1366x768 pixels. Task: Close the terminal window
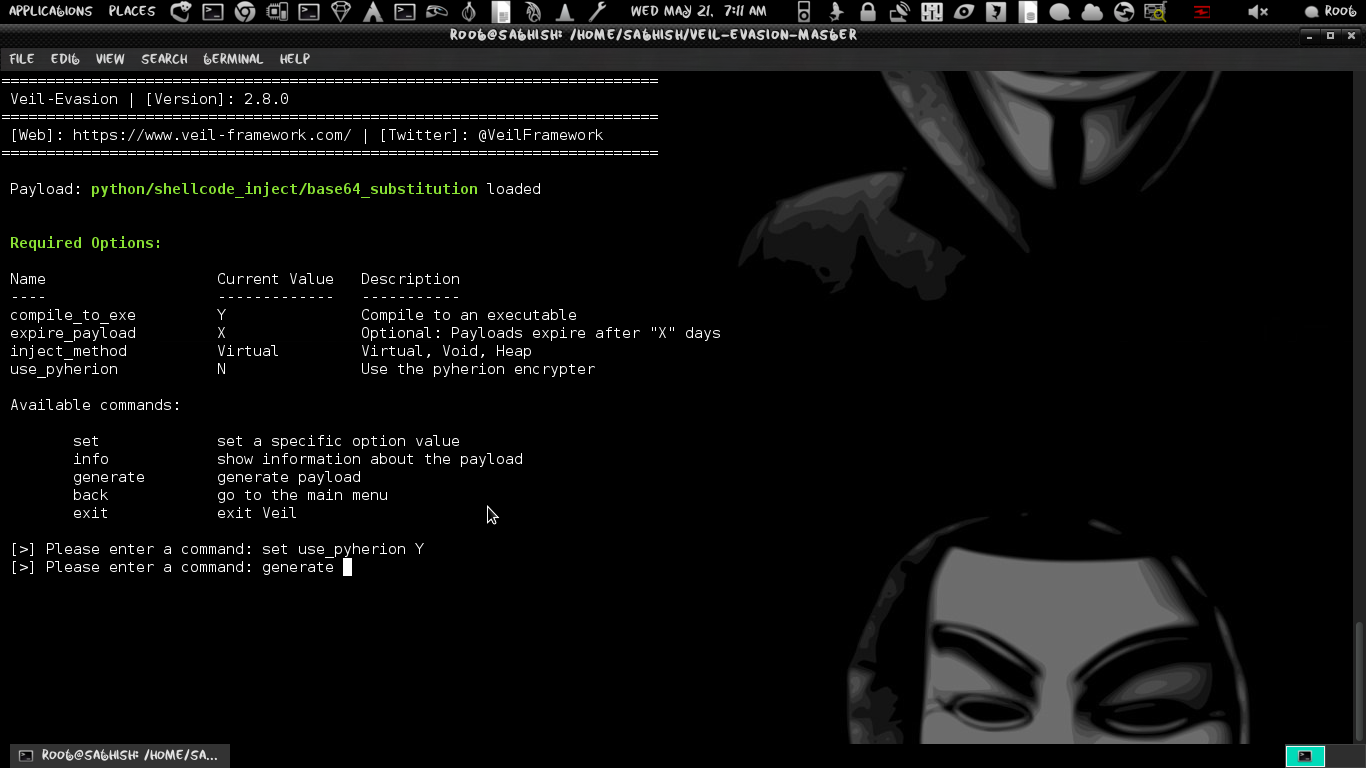[x=1351, y=35]
